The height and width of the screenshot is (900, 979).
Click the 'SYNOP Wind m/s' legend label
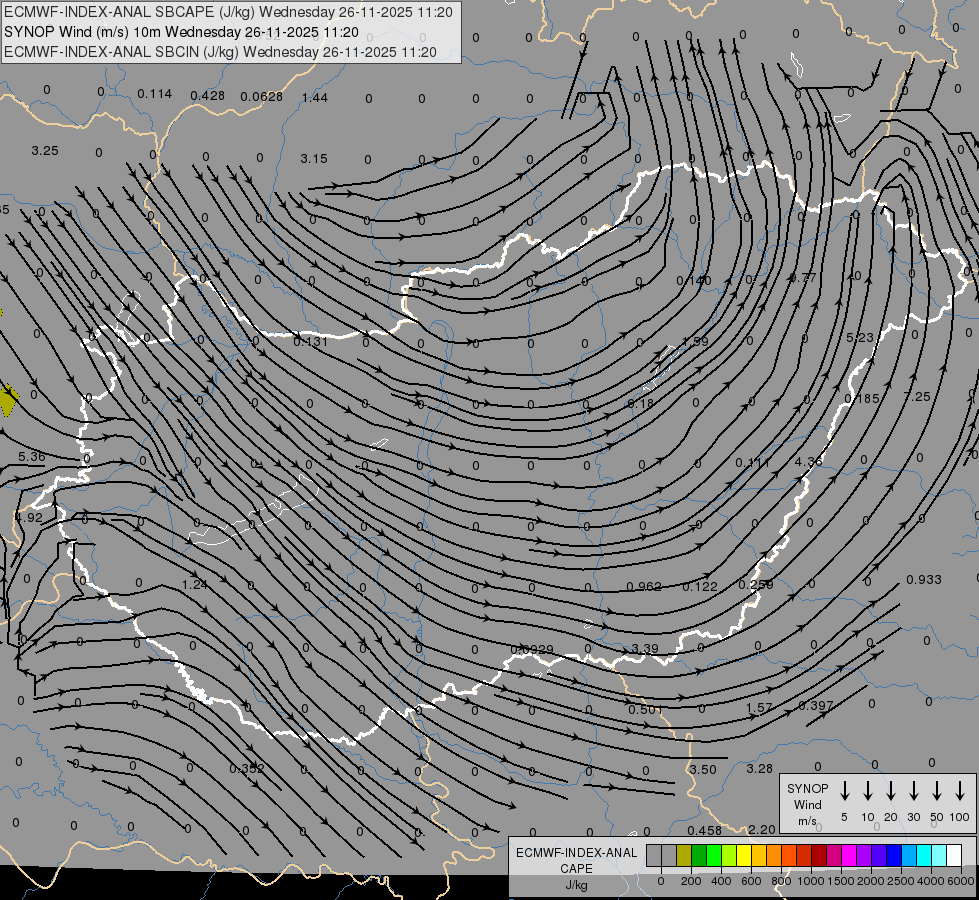[x=807, y=804]
